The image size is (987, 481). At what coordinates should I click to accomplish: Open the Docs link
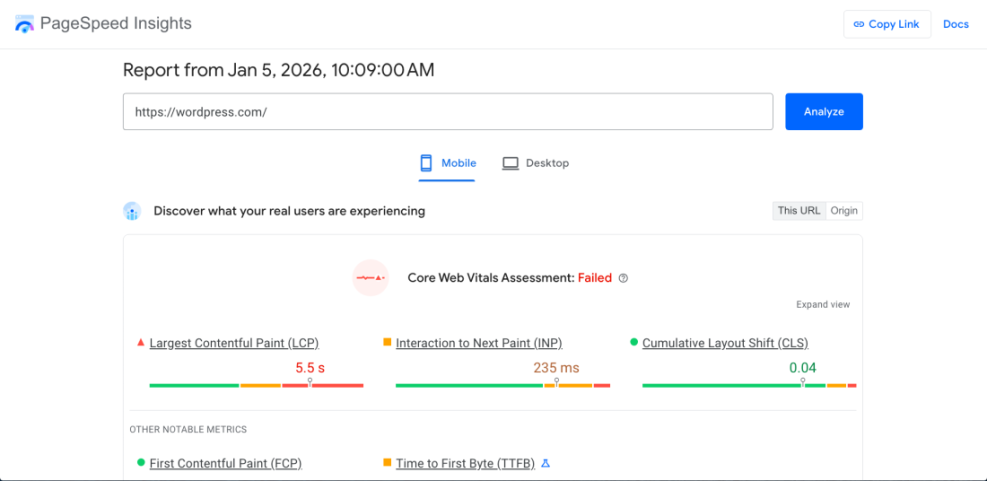pyautogui.click(x=956, y=25)
